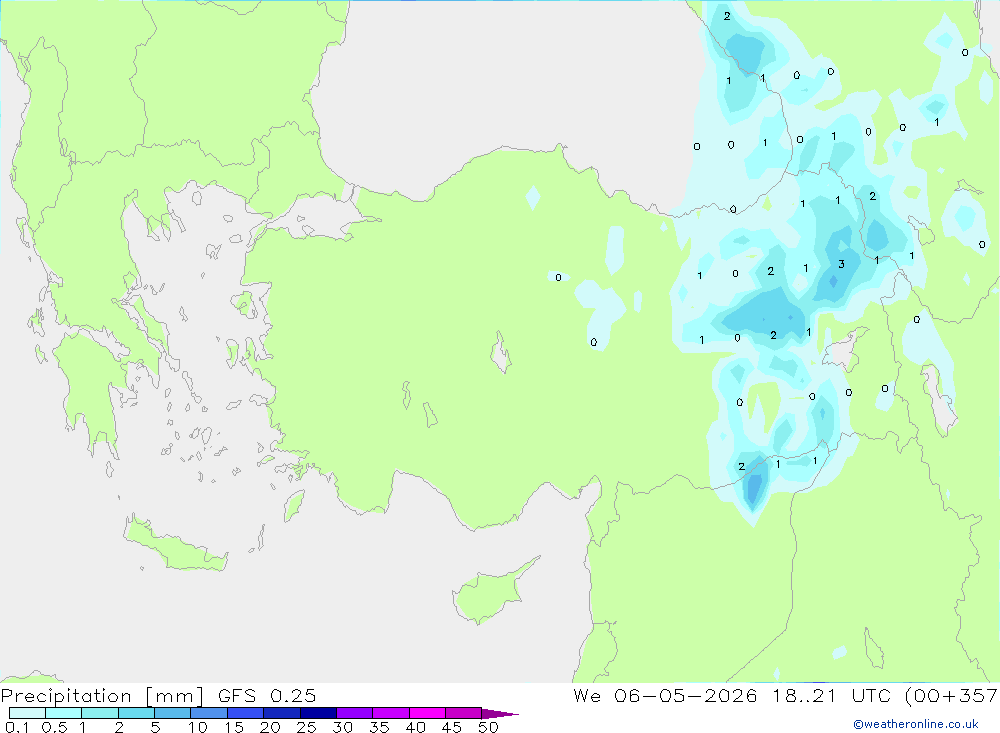Click the 0.1–0.5 mm legend color swatch
This screenshot has height=733, width=1000.
(x=27, y=713)
